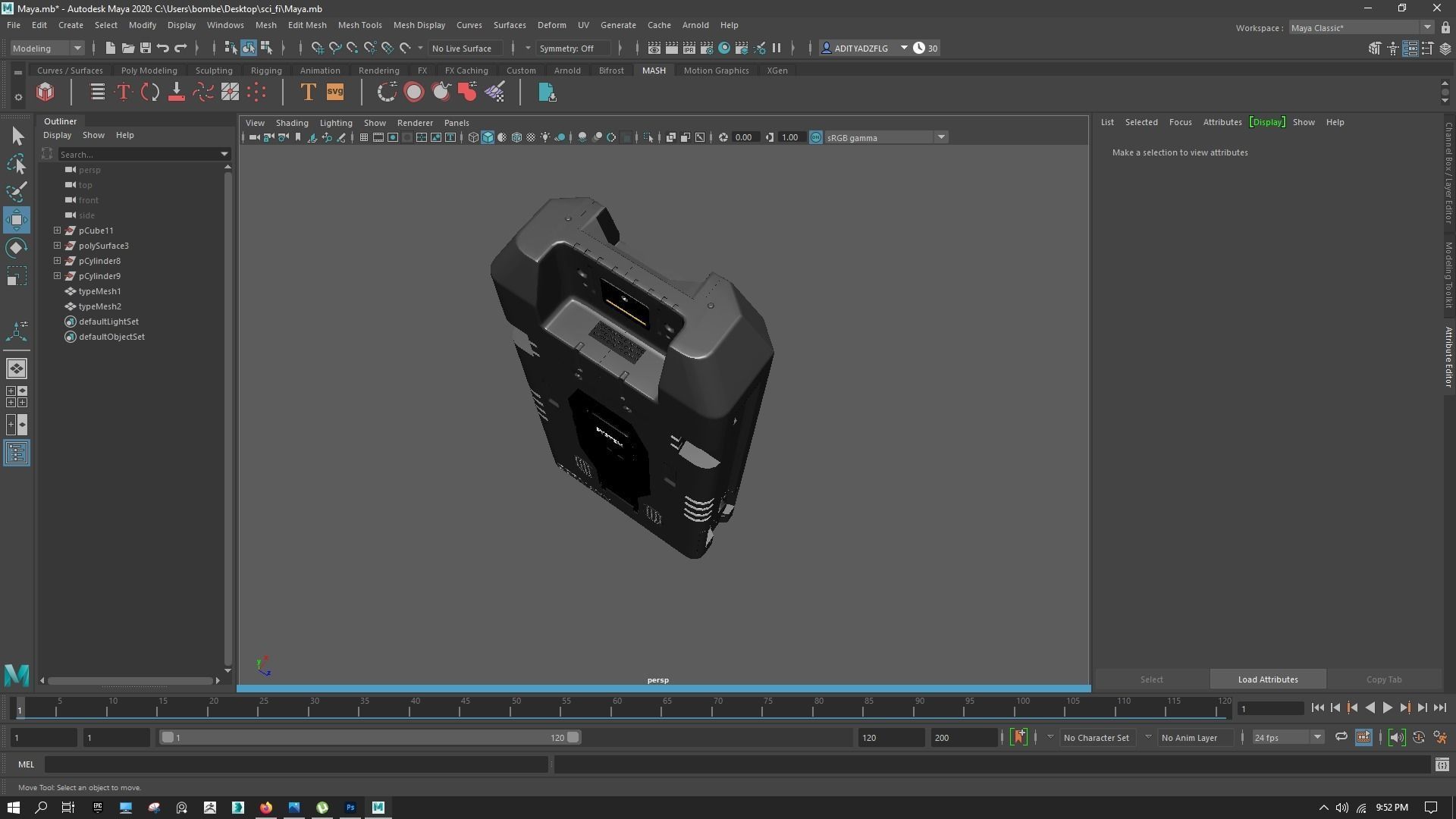Open Workspace Maya Classic dropdown
This screenshot has width=1456, height=819.
(x=1361, y=28)
